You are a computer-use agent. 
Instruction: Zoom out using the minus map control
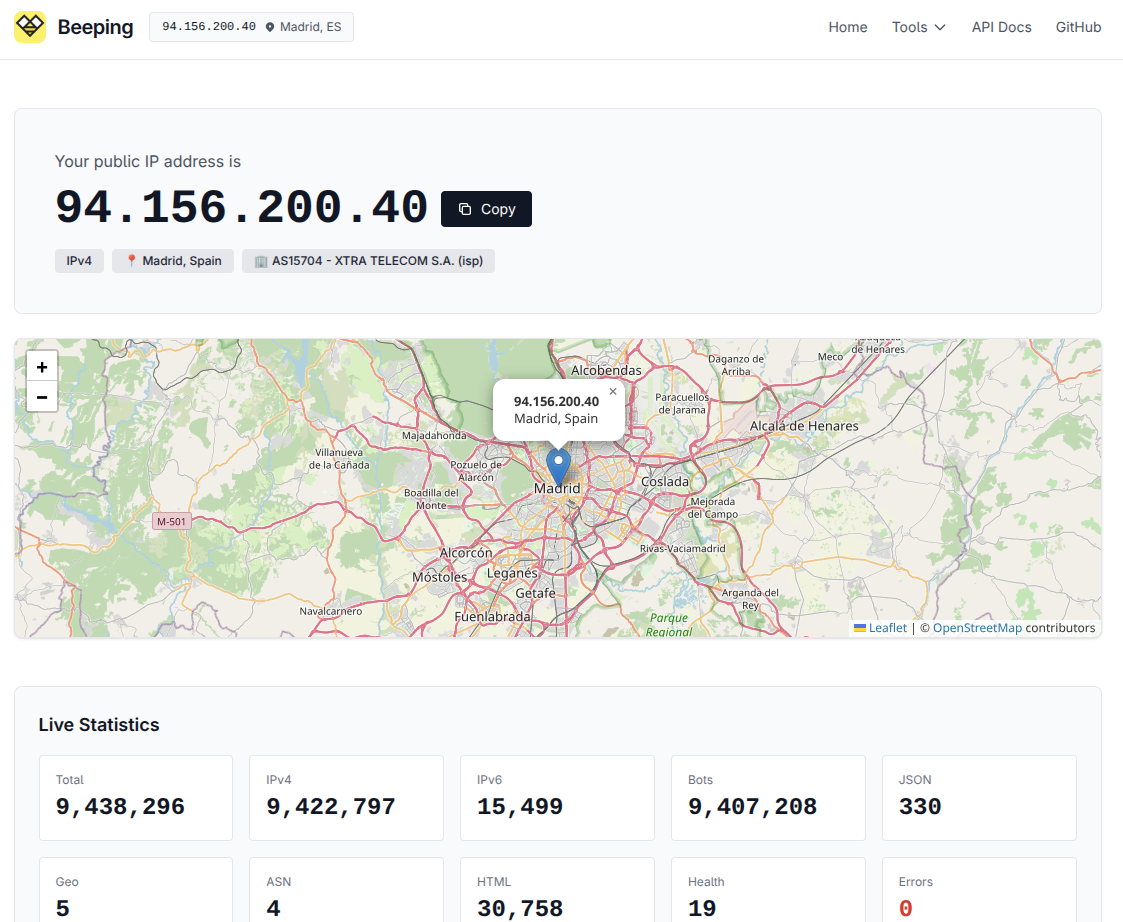tap(41, 396)
